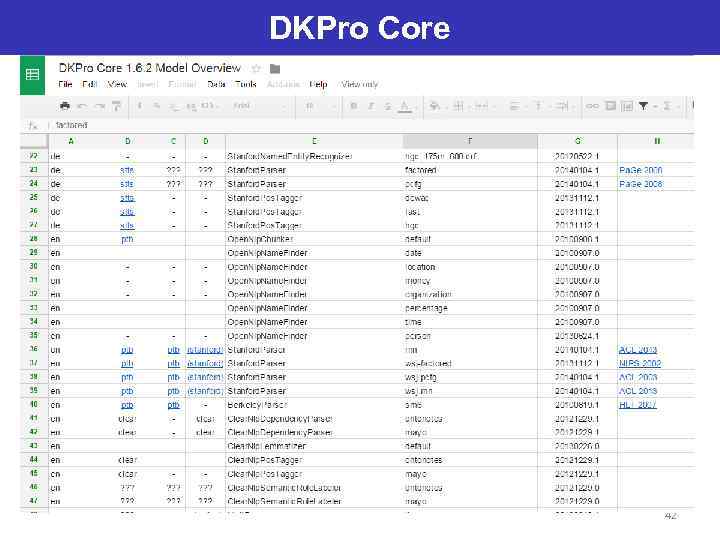Select the 'StanfordNamedEntityRecognizer' cell

pyautogui.click(x=314, y=157)
